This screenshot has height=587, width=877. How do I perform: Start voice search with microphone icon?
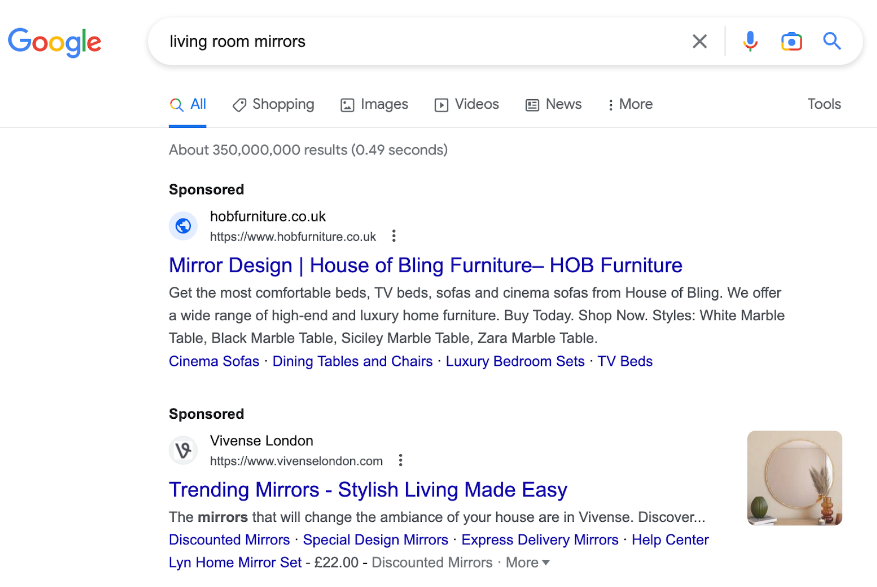click(x=750, y=41)
